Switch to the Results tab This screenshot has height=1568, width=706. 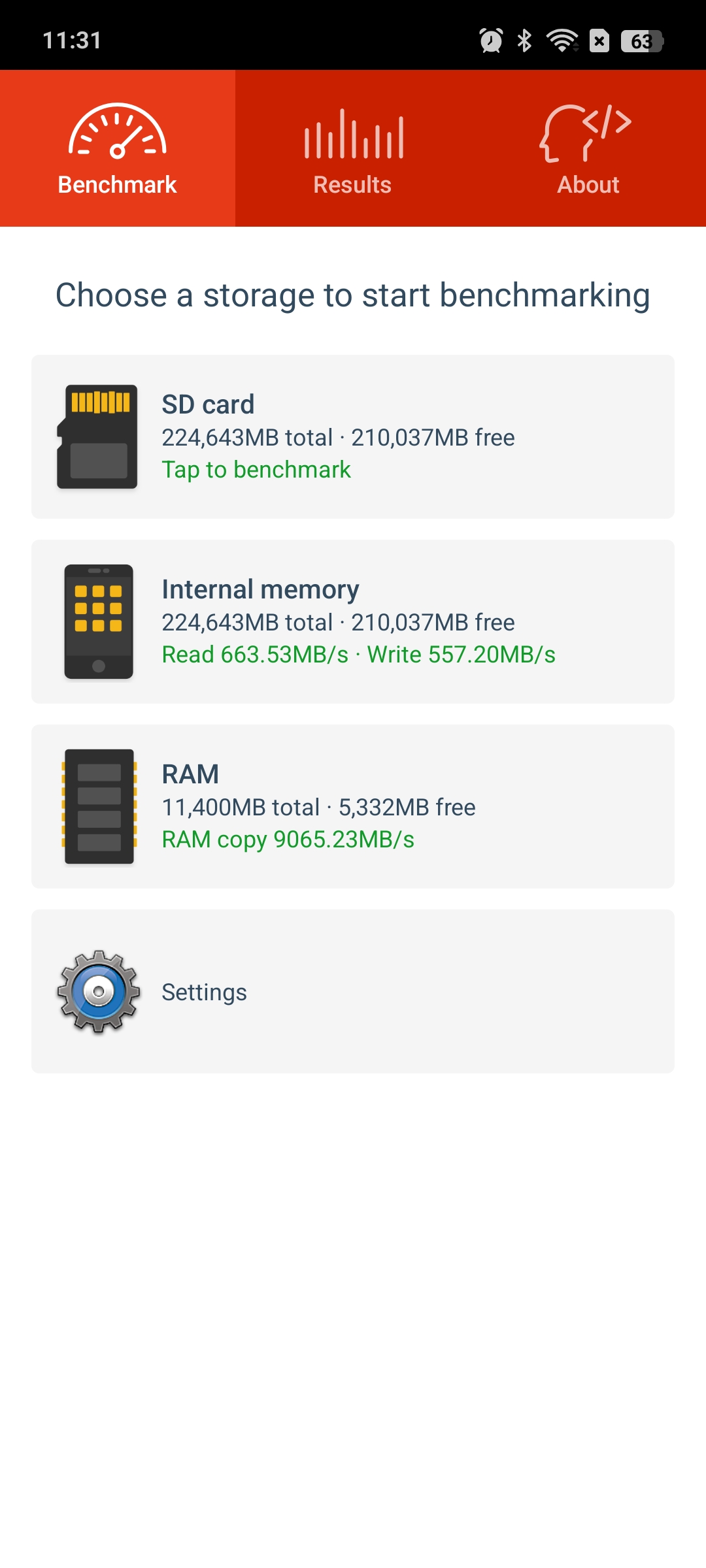pyautogui.click(x=353, y=148)
